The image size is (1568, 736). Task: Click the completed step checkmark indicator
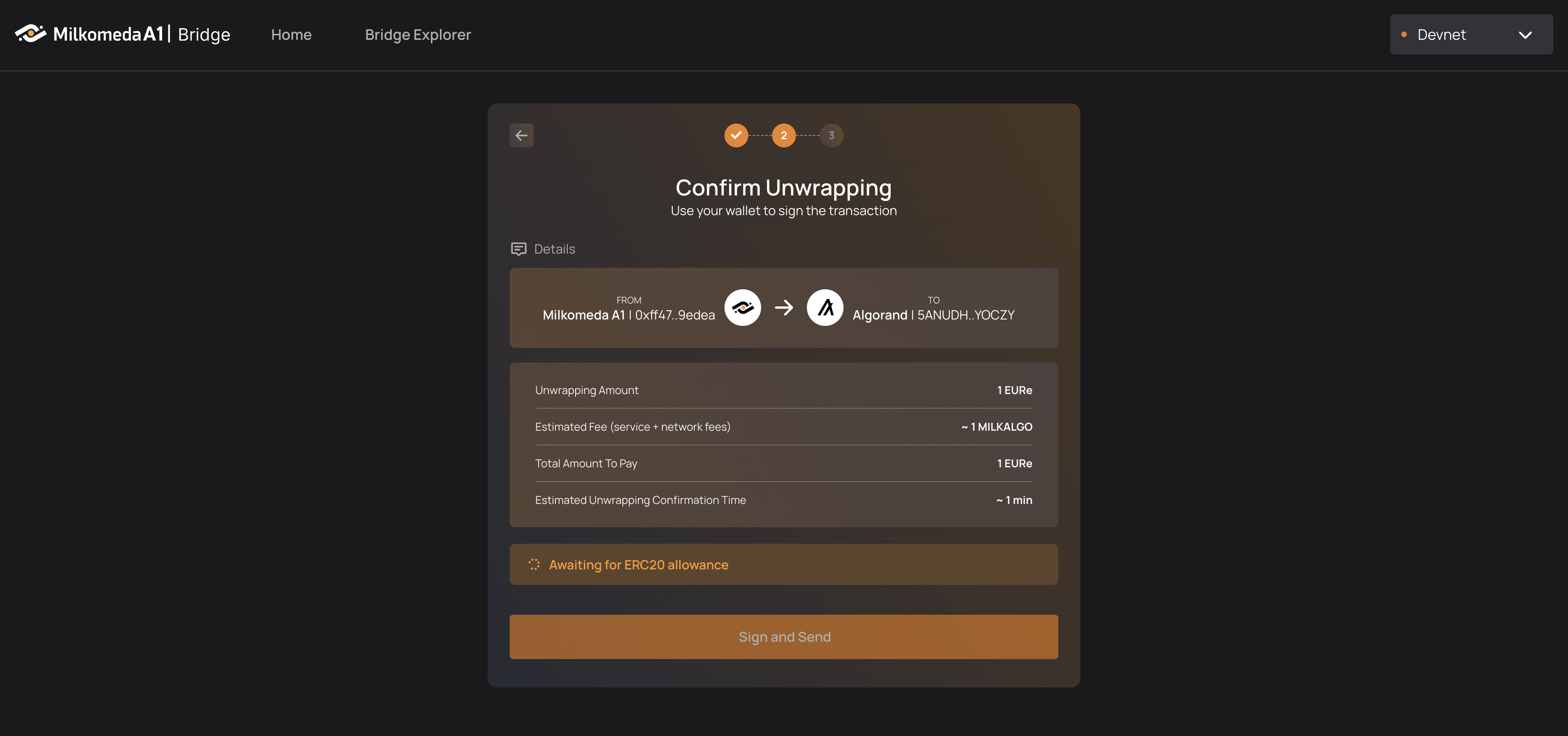tap(736, 135)
